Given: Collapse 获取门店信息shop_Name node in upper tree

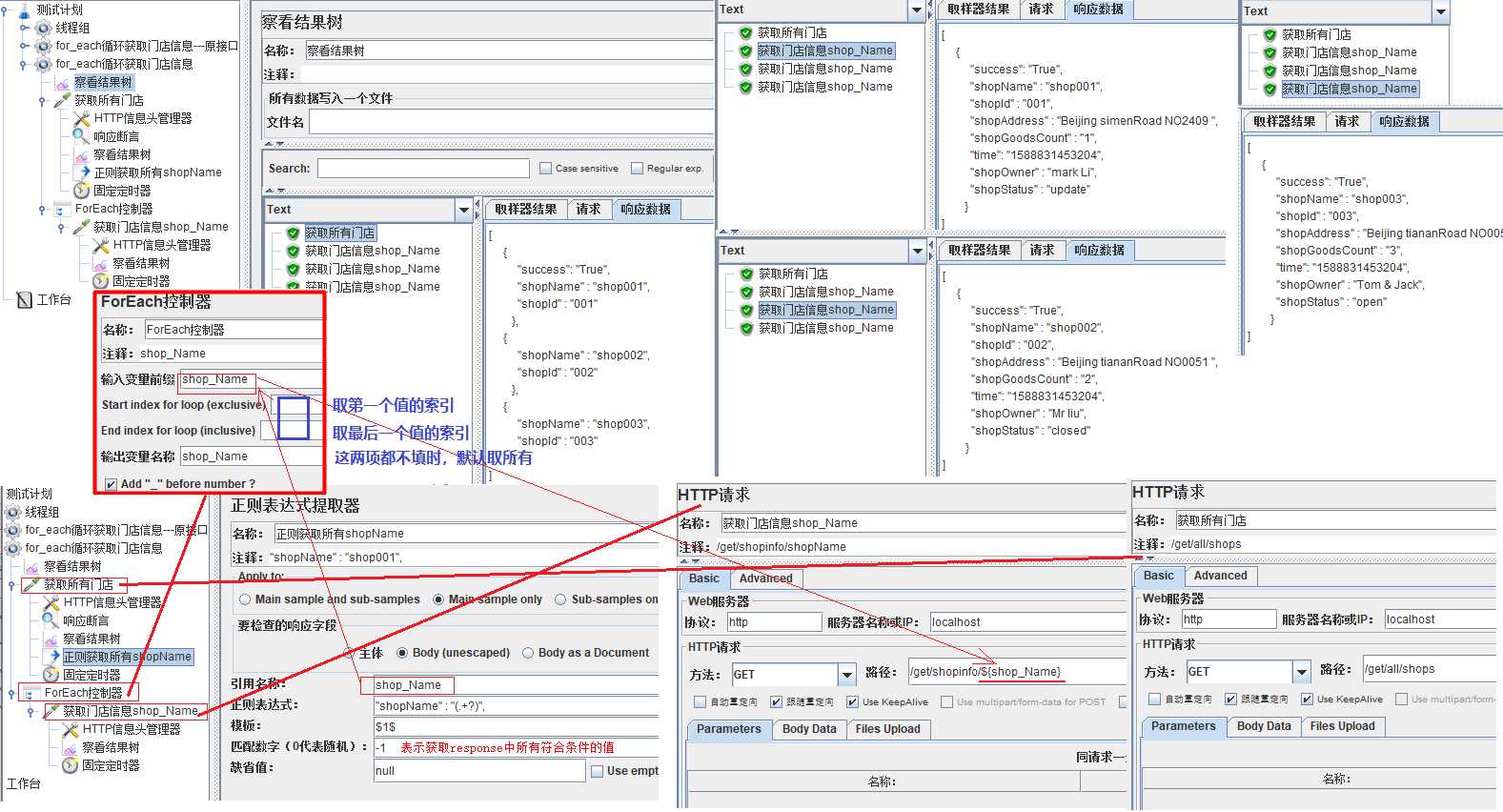Looking at the screenshot, I should point(61,227).
